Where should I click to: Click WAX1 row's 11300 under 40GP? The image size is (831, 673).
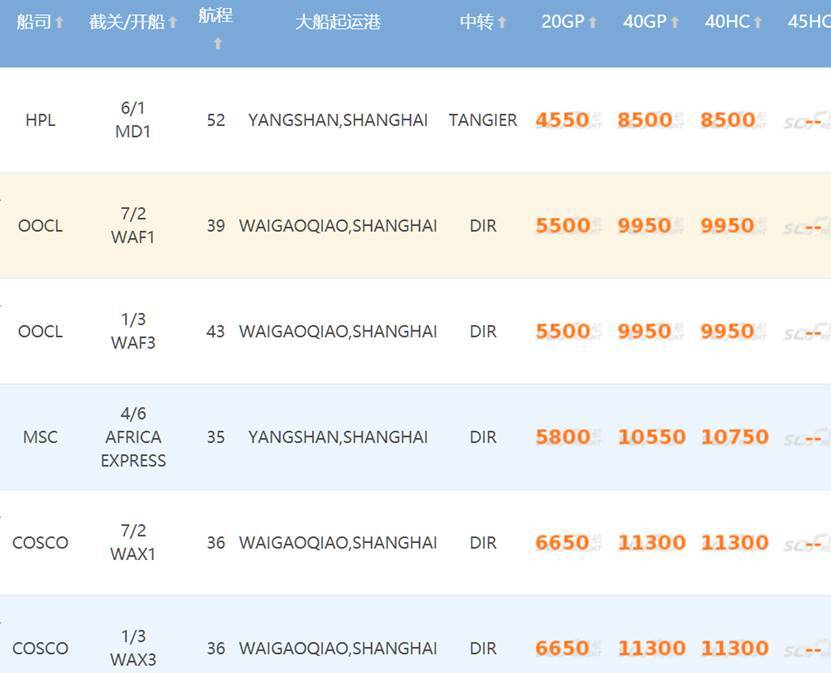tap(652, 542)
